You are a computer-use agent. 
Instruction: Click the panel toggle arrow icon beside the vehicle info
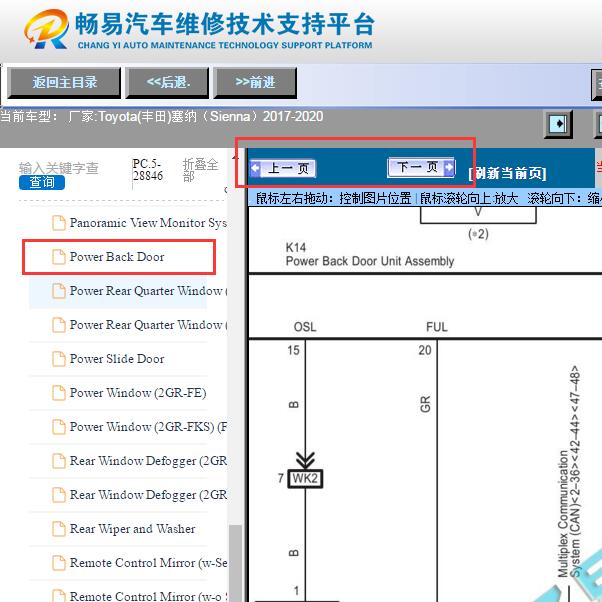coord(559,124)
